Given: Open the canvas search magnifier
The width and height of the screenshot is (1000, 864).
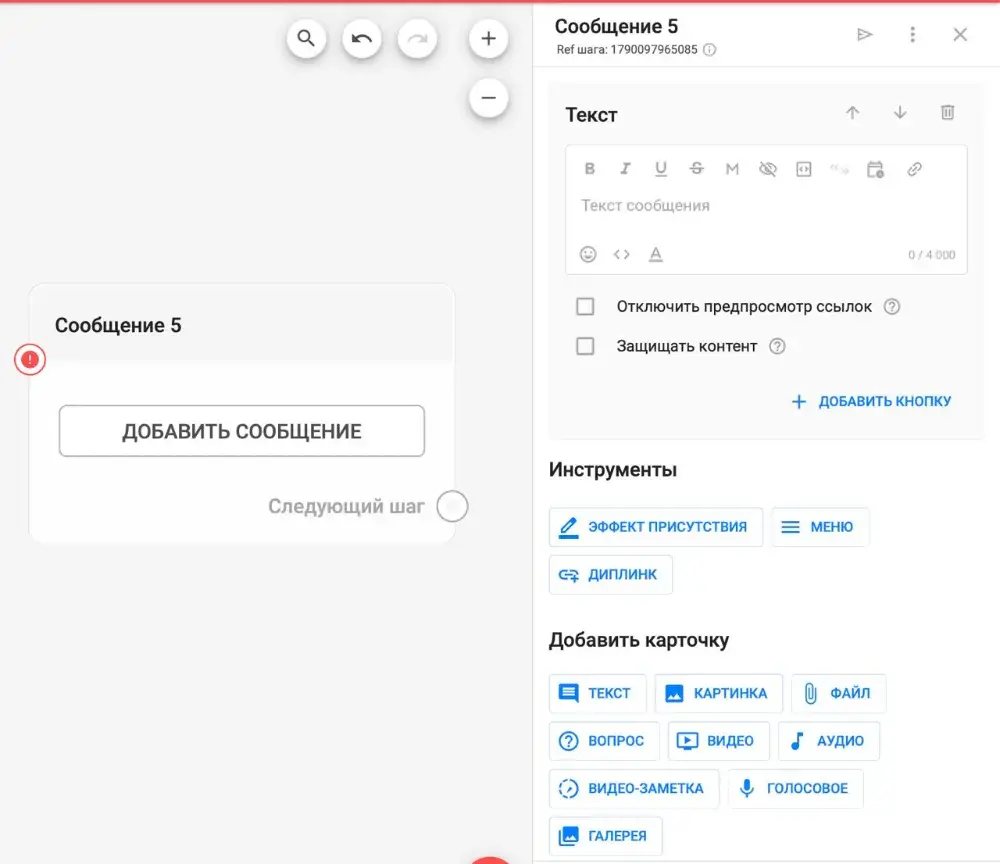Looking at the screenshot, I should pos(306,39).
